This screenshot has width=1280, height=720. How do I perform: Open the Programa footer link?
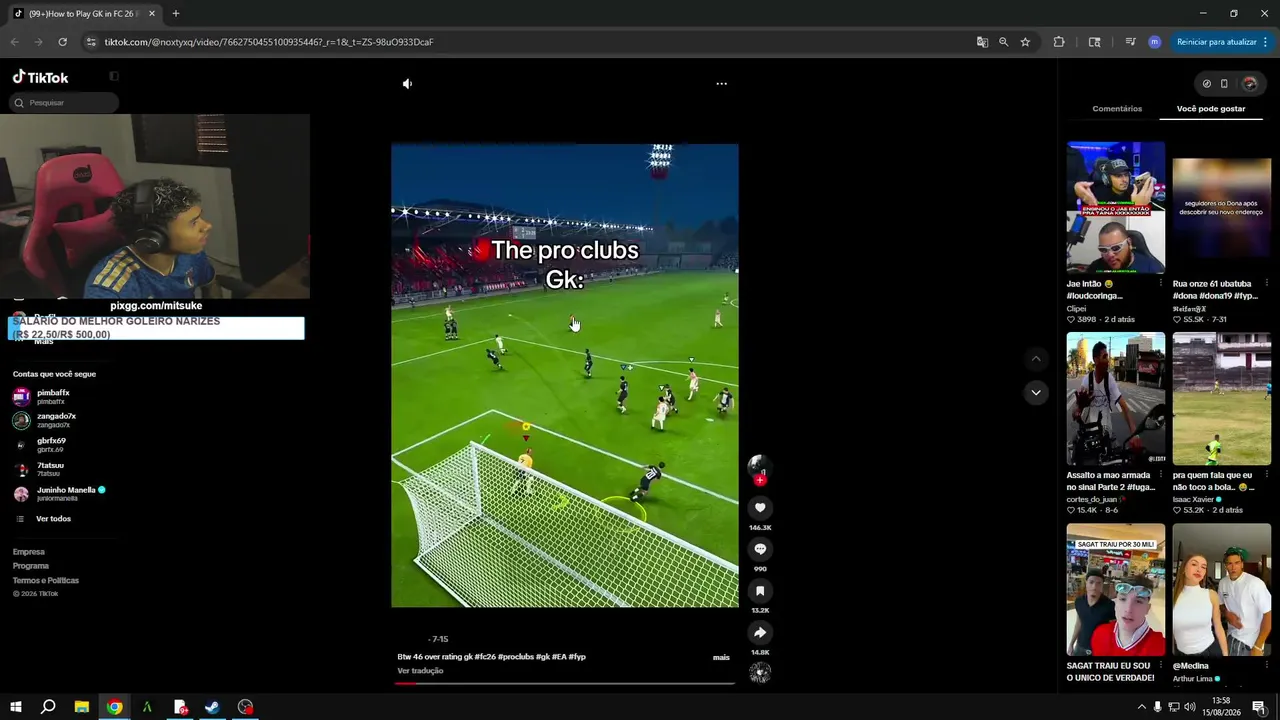tap(31, 566)
